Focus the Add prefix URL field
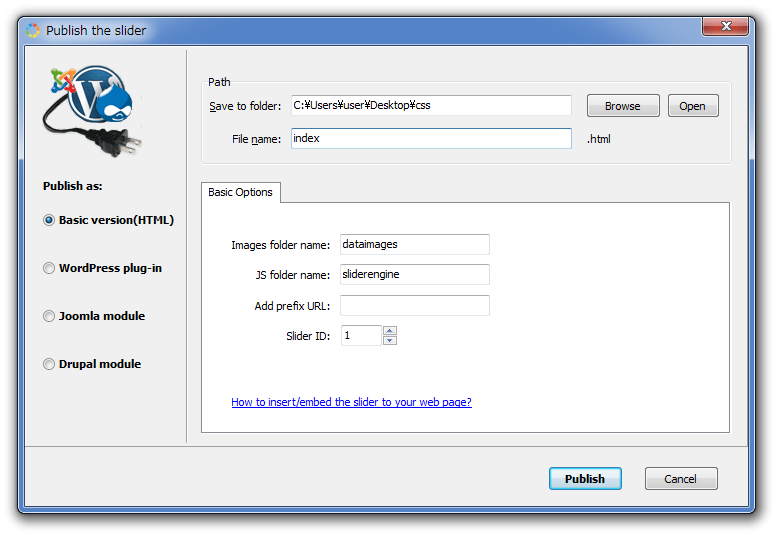Image resolution: width=776 pixels, height=535 pixels. point(415,305)
